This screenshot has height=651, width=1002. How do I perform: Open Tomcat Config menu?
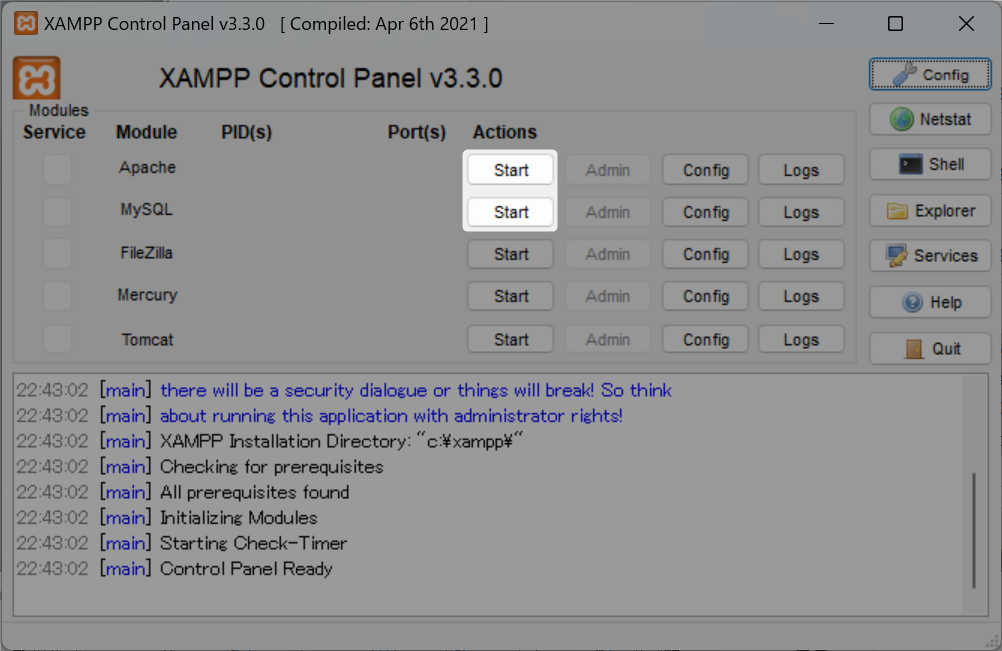click(705, 339)
